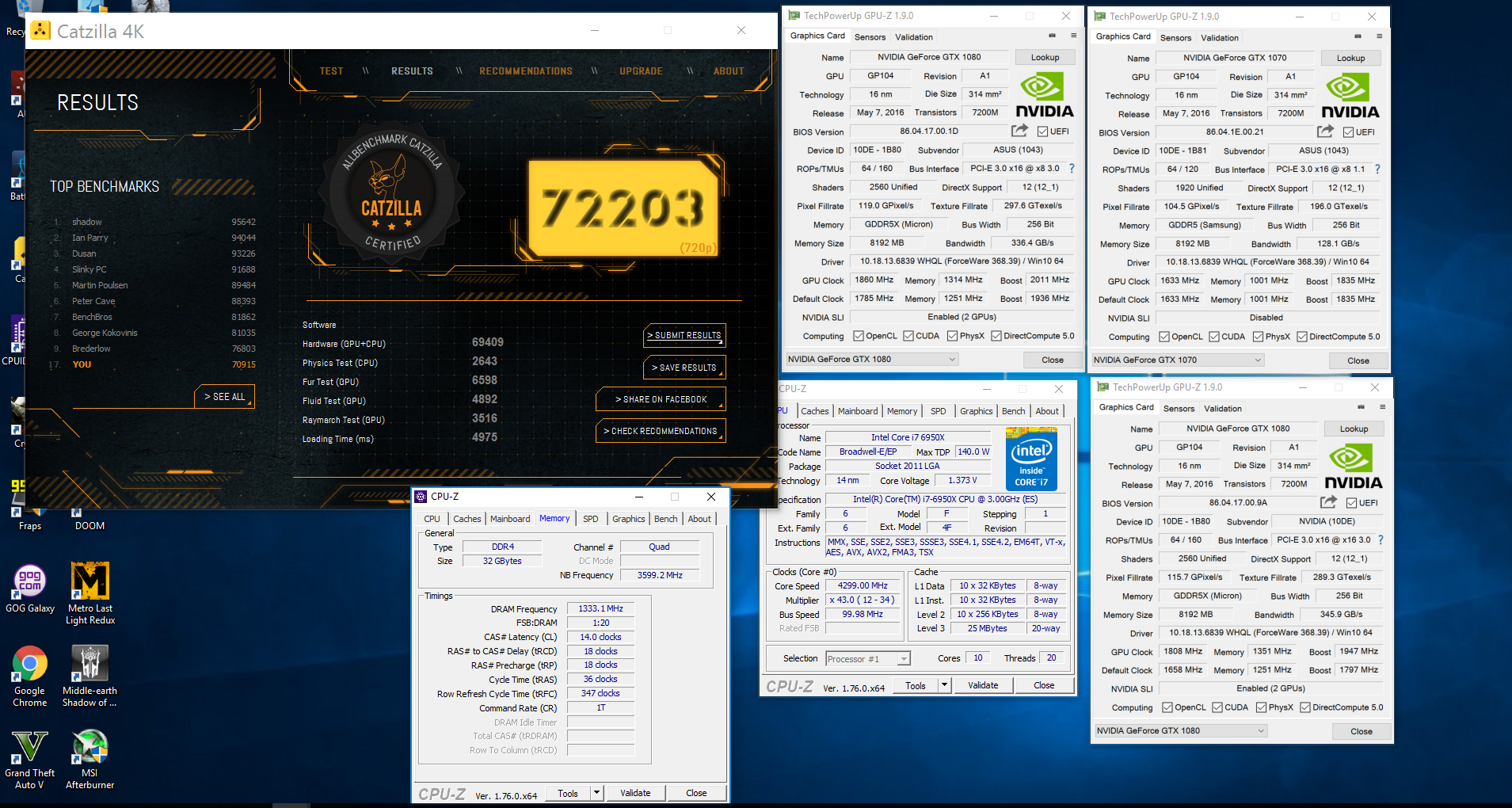Viewport: 1512px width, 808px height.
Task: Open the SPD tab in the CPU-Z Memory window
Action: 590,519
